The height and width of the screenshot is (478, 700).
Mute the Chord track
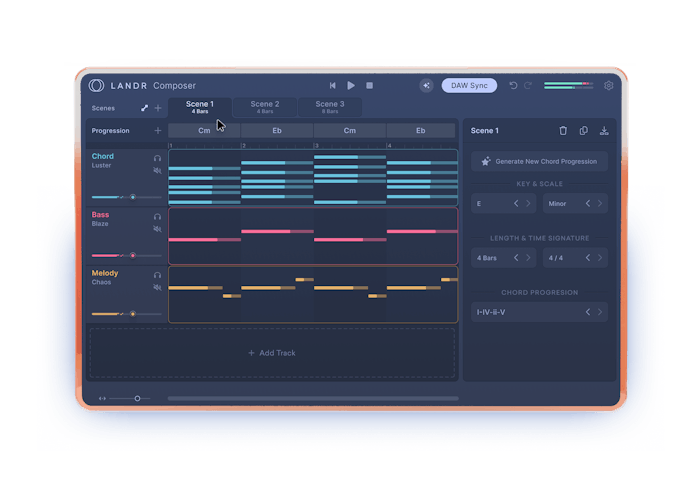click(x=157, y=170)
